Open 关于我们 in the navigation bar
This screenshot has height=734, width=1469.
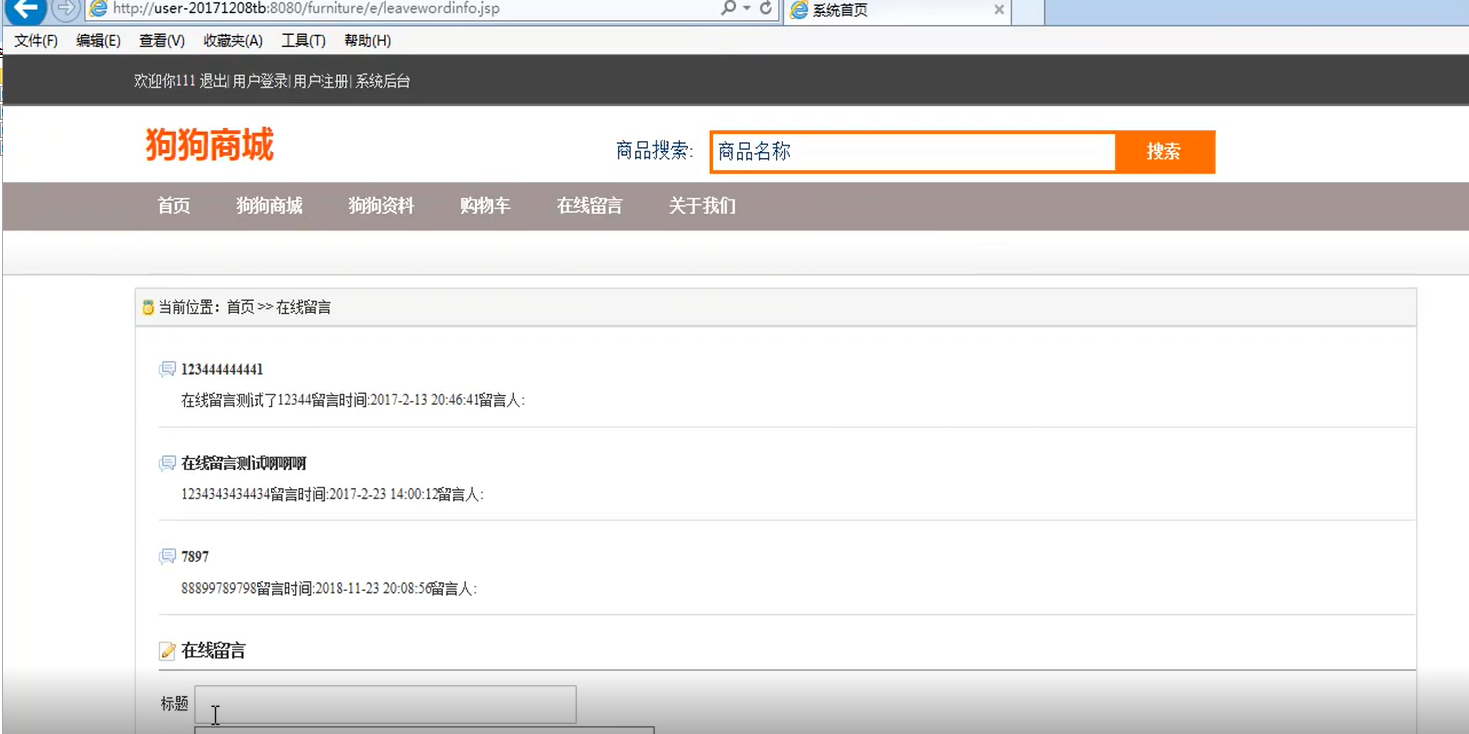(x=702, y=206)
